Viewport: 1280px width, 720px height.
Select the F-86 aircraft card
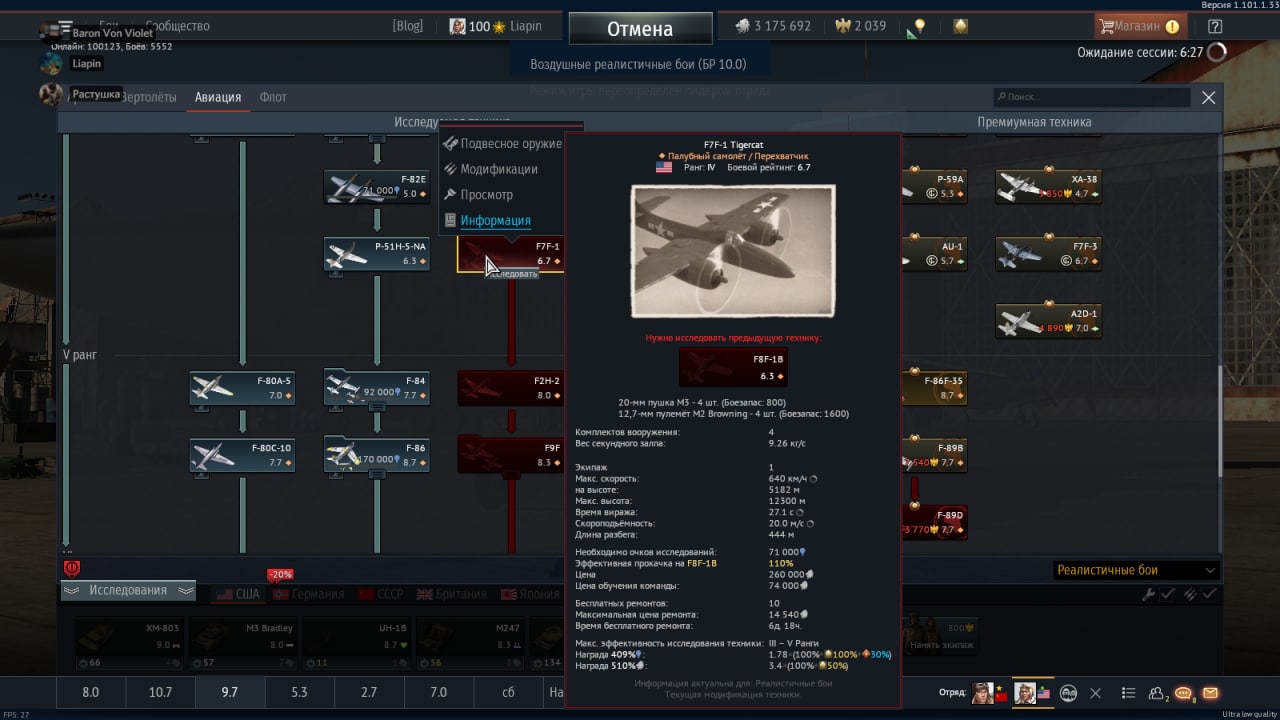(377, 455)
